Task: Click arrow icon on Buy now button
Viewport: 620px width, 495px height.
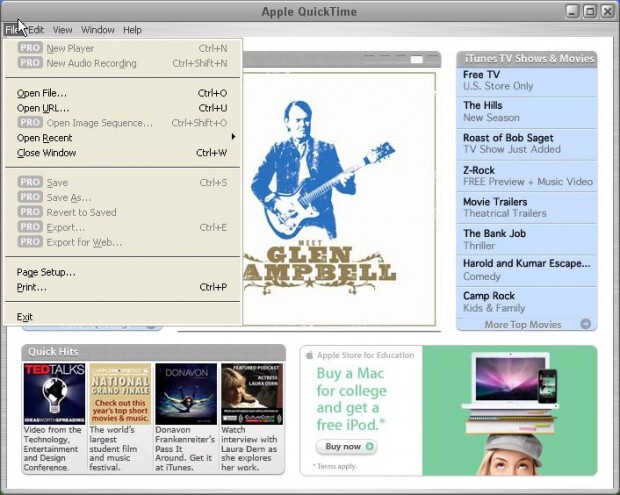Action: pos(370,446)
